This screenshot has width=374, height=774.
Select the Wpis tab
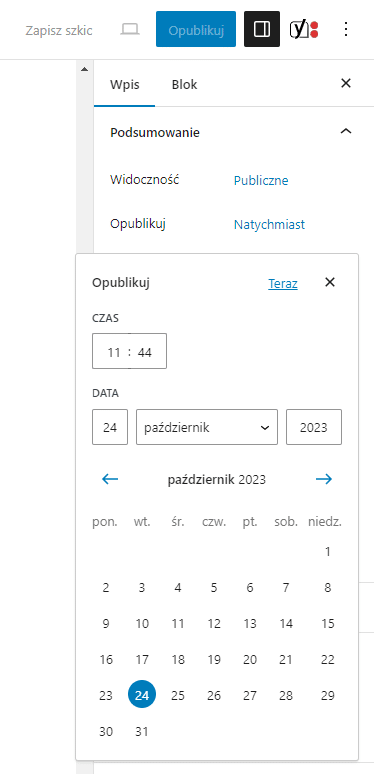coord(125,84)
